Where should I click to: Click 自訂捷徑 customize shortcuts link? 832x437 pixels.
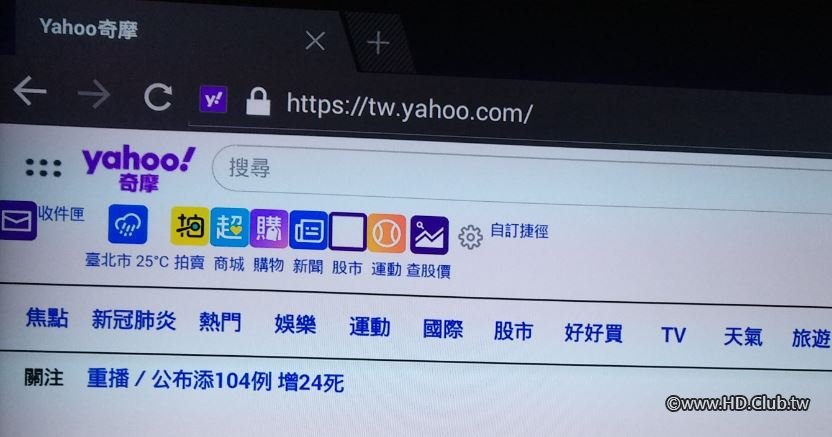tap(519, 231)
